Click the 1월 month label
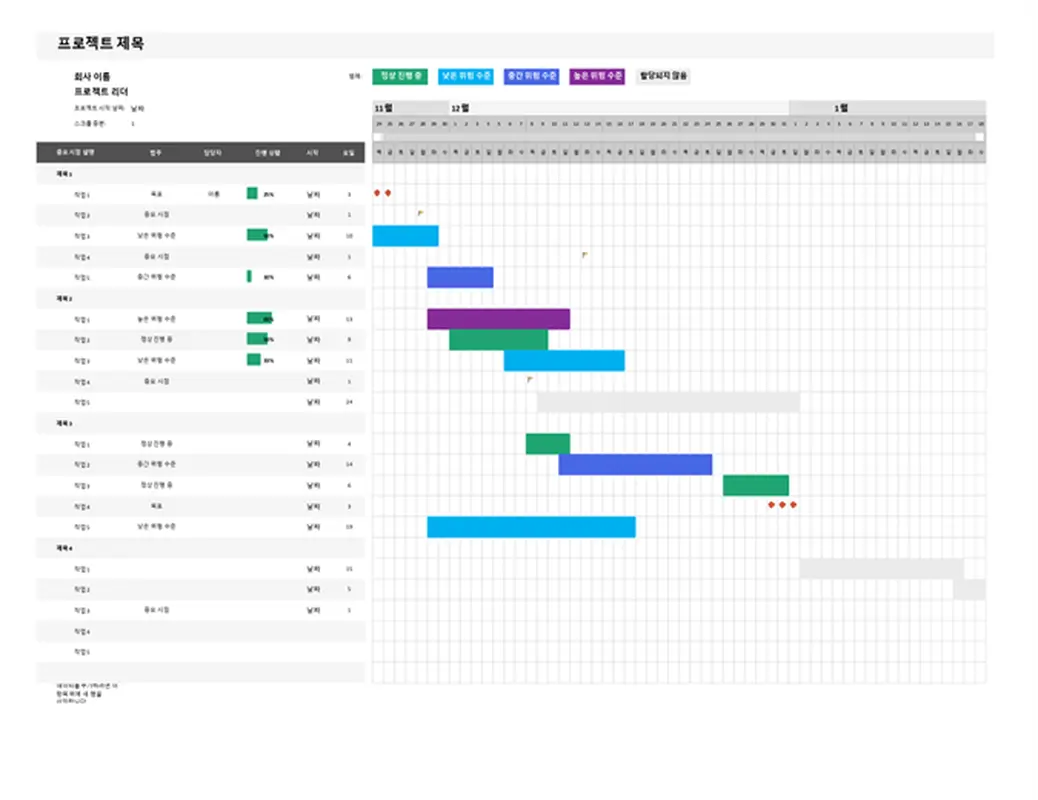1038x800 pixels. tap(841, 108)
